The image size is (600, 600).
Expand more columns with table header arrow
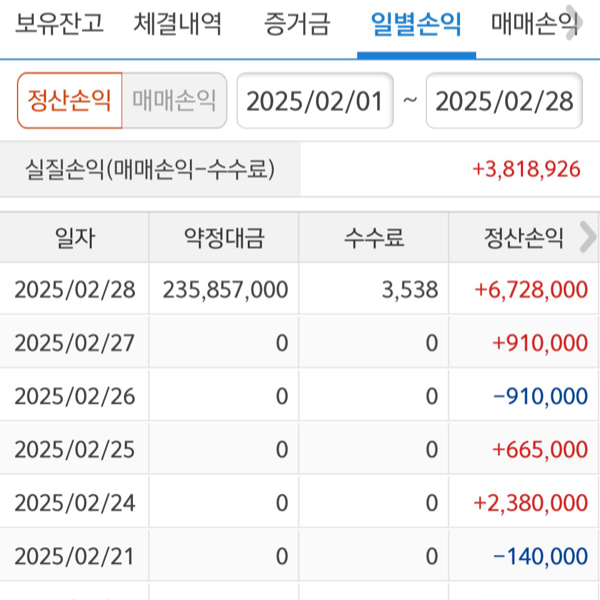pyautogui.click(x=587, y=238)
